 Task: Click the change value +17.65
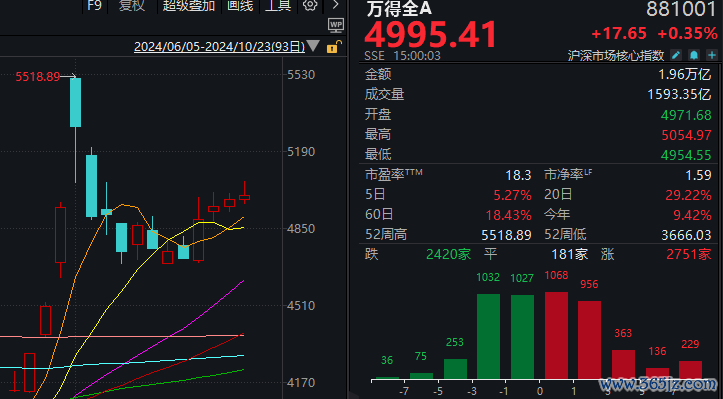(x=619, y=33)
